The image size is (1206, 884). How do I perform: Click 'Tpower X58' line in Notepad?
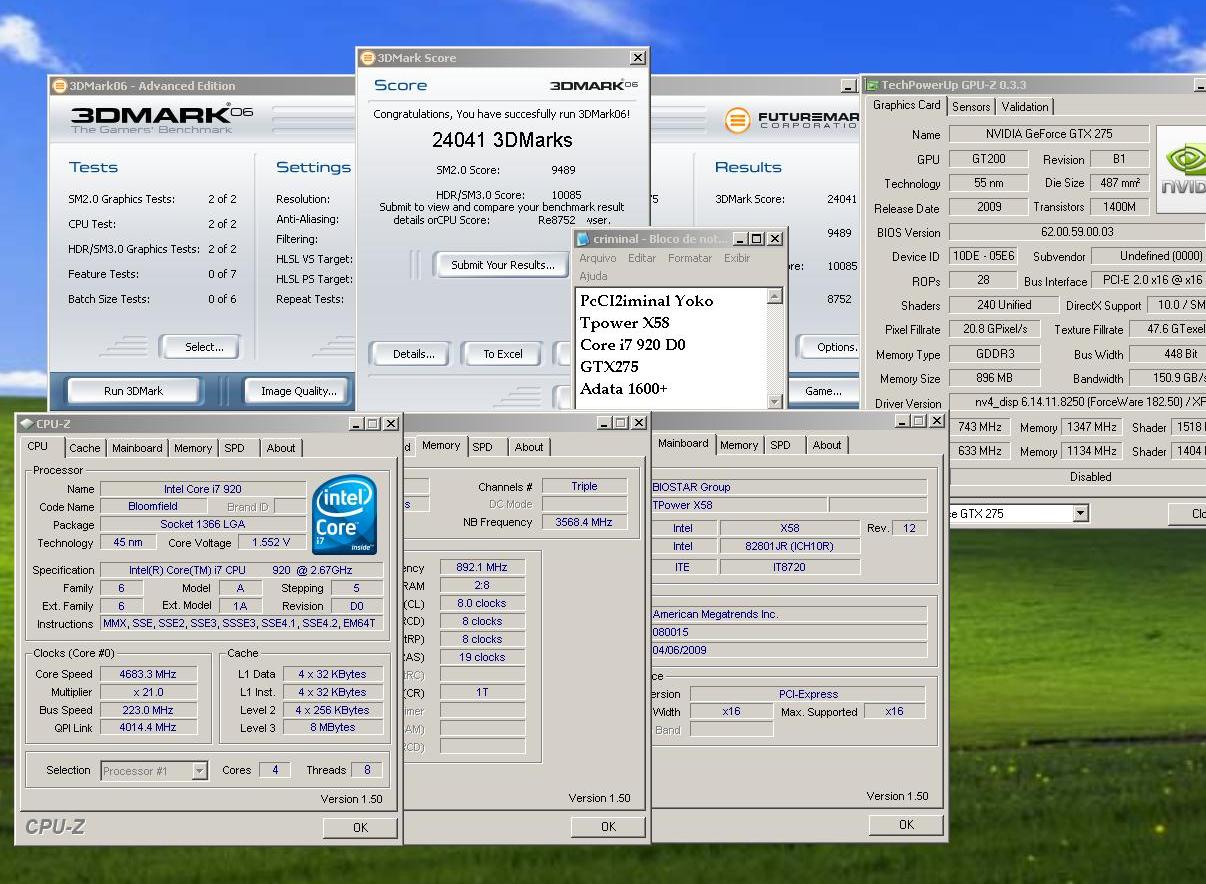click(x=625, y=323)
